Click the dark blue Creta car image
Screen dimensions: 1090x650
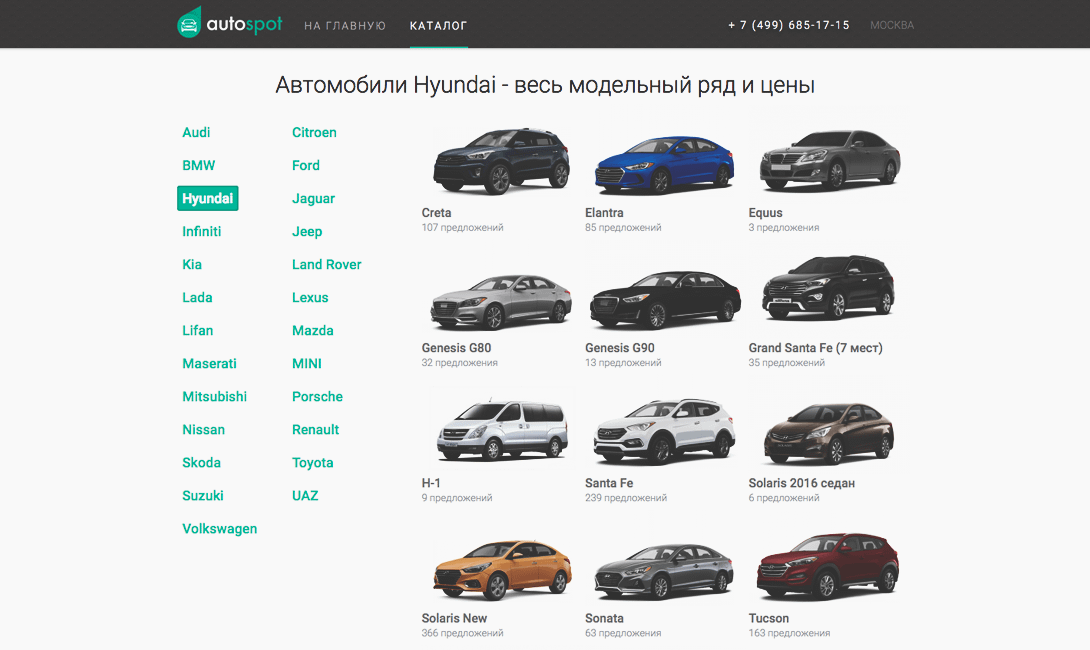[x=501, y=161]
